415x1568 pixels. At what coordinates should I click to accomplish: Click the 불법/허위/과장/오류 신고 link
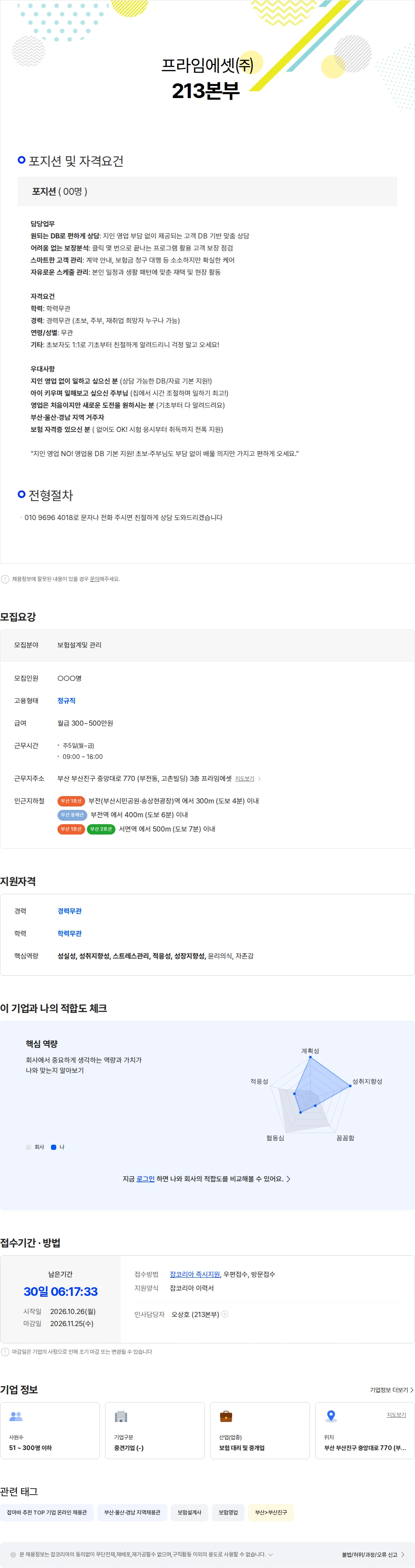[373, 1554]
